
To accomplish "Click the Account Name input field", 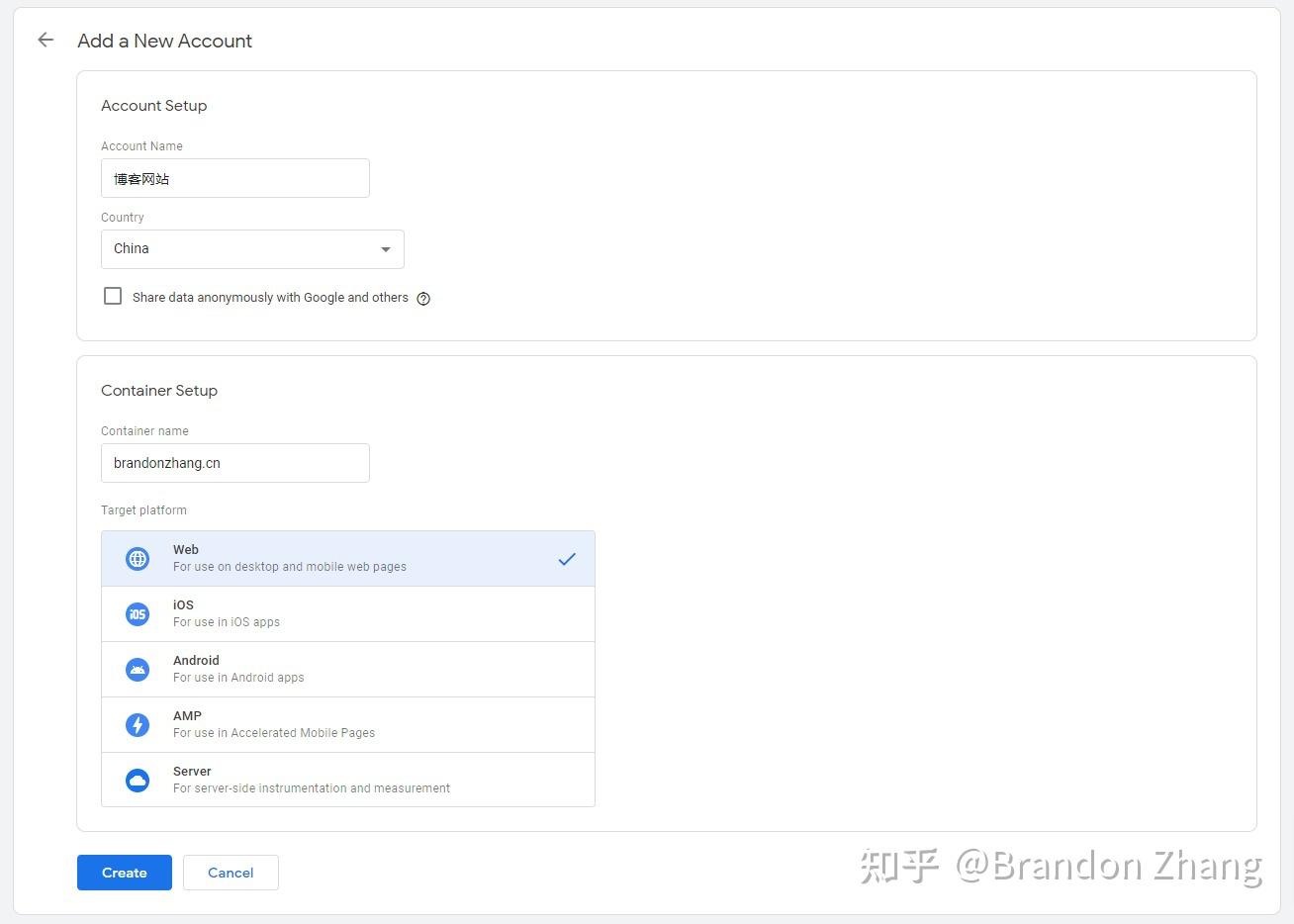I will (235, 178).
